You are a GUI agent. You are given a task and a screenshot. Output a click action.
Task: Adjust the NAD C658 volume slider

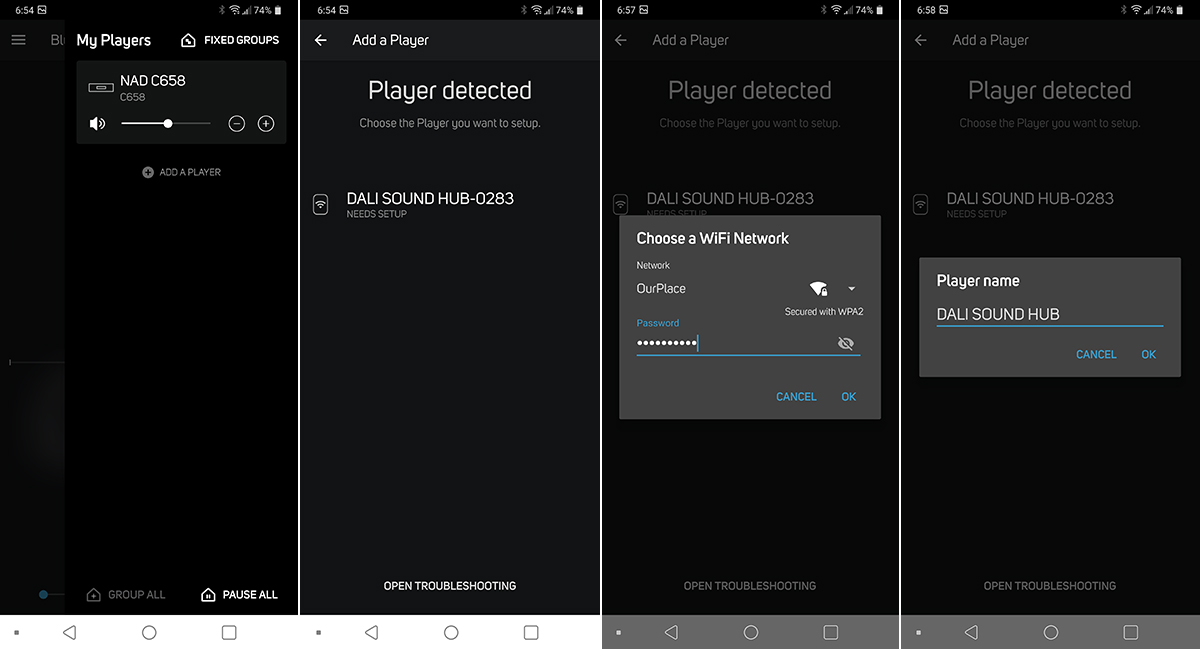(x=166, y=124)
